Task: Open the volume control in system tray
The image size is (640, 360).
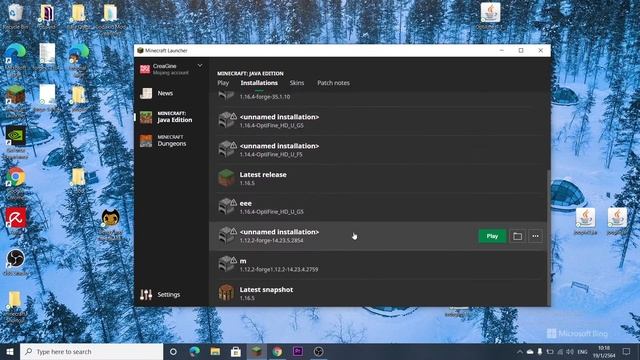Action: point(570,352)
